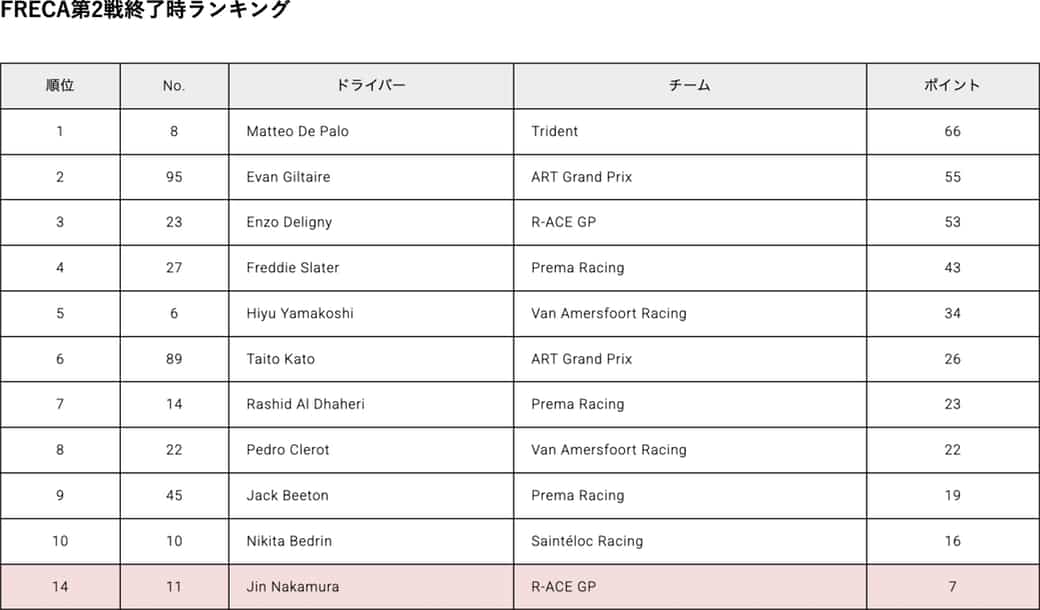Click the Trident team cell

(690, 131)
